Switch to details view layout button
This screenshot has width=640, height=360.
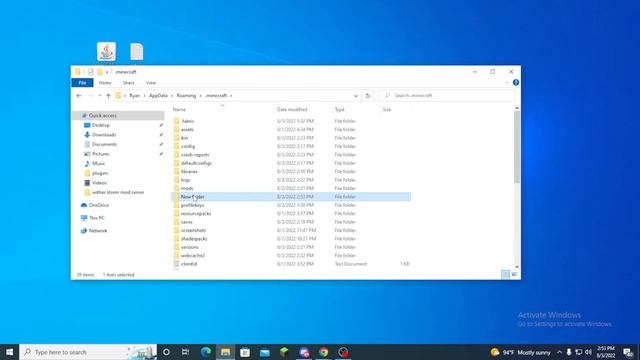pyautogui.click(x=505, y=275)
